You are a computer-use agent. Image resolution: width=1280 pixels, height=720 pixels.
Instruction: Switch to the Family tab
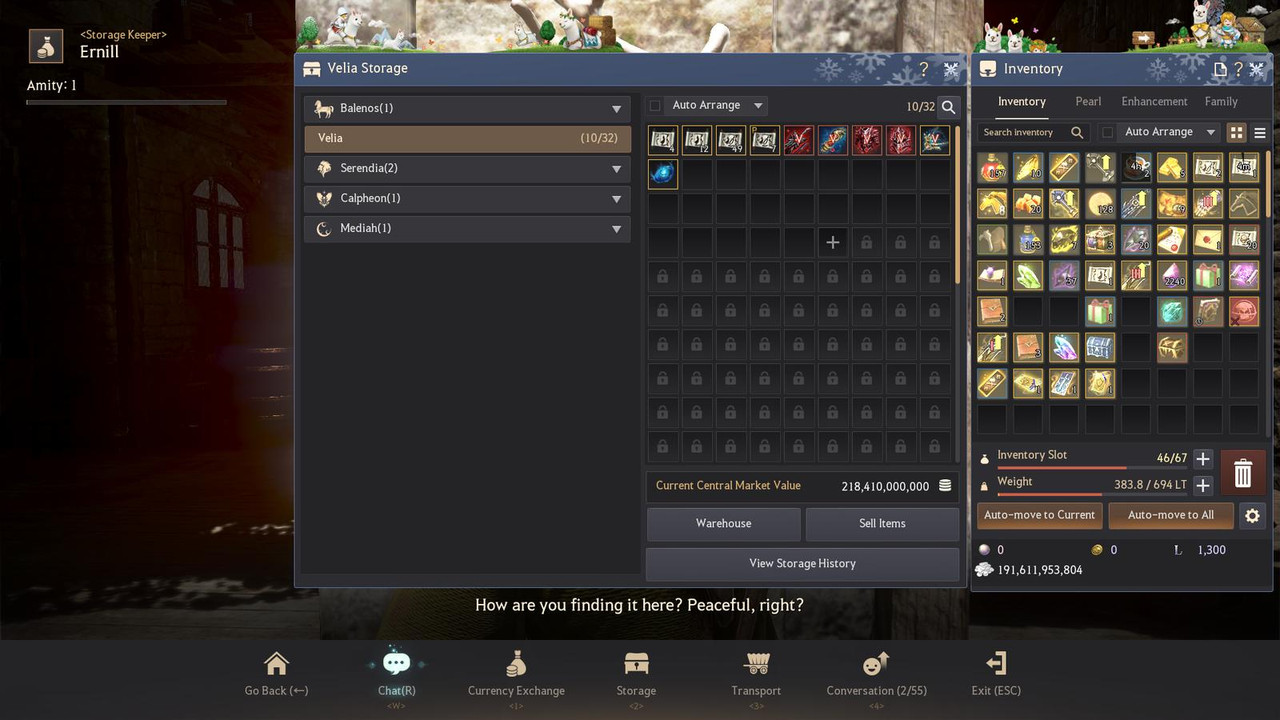[1221, 101]
